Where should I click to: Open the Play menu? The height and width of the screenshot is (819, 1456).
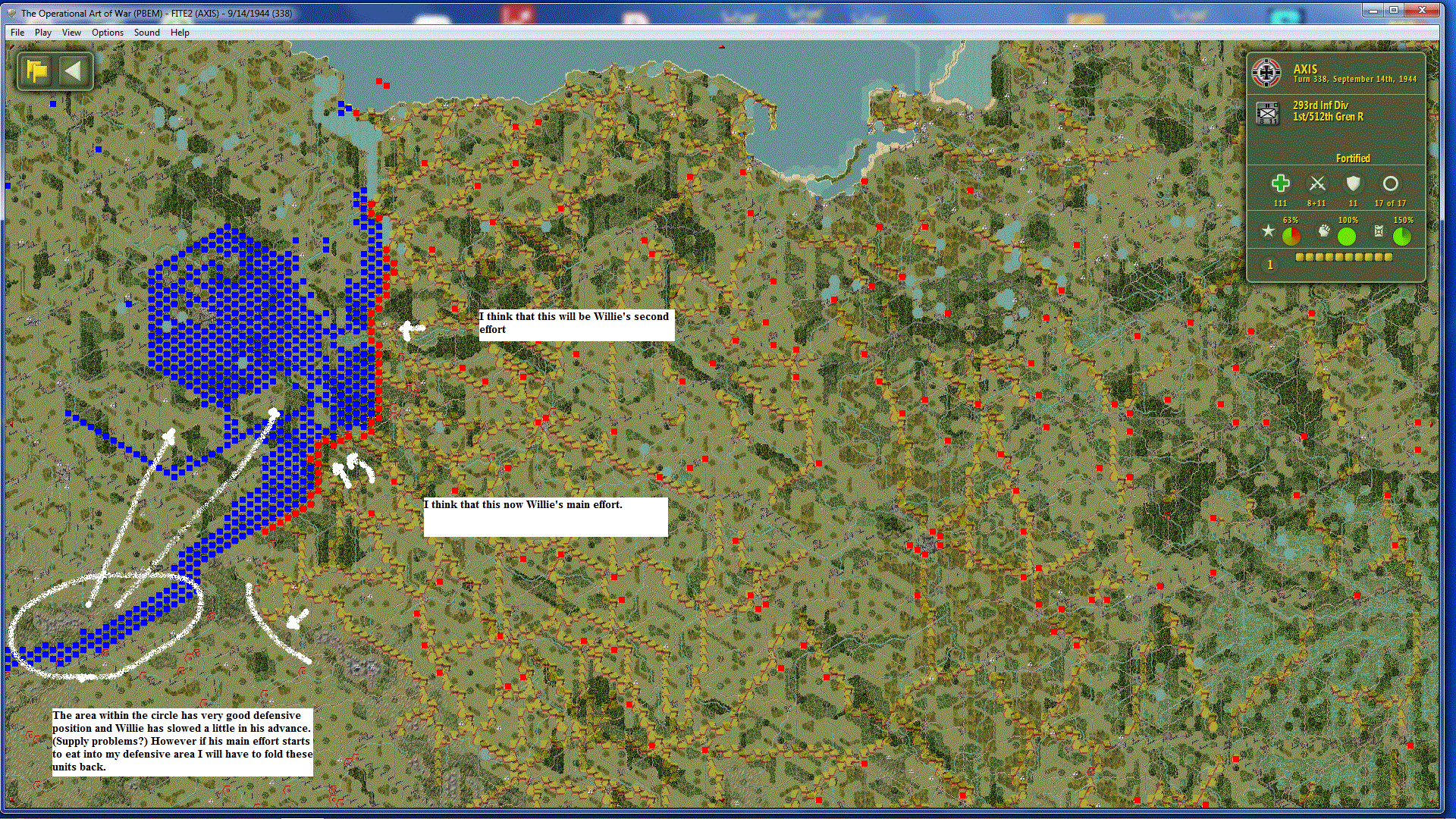pos(43,33)
